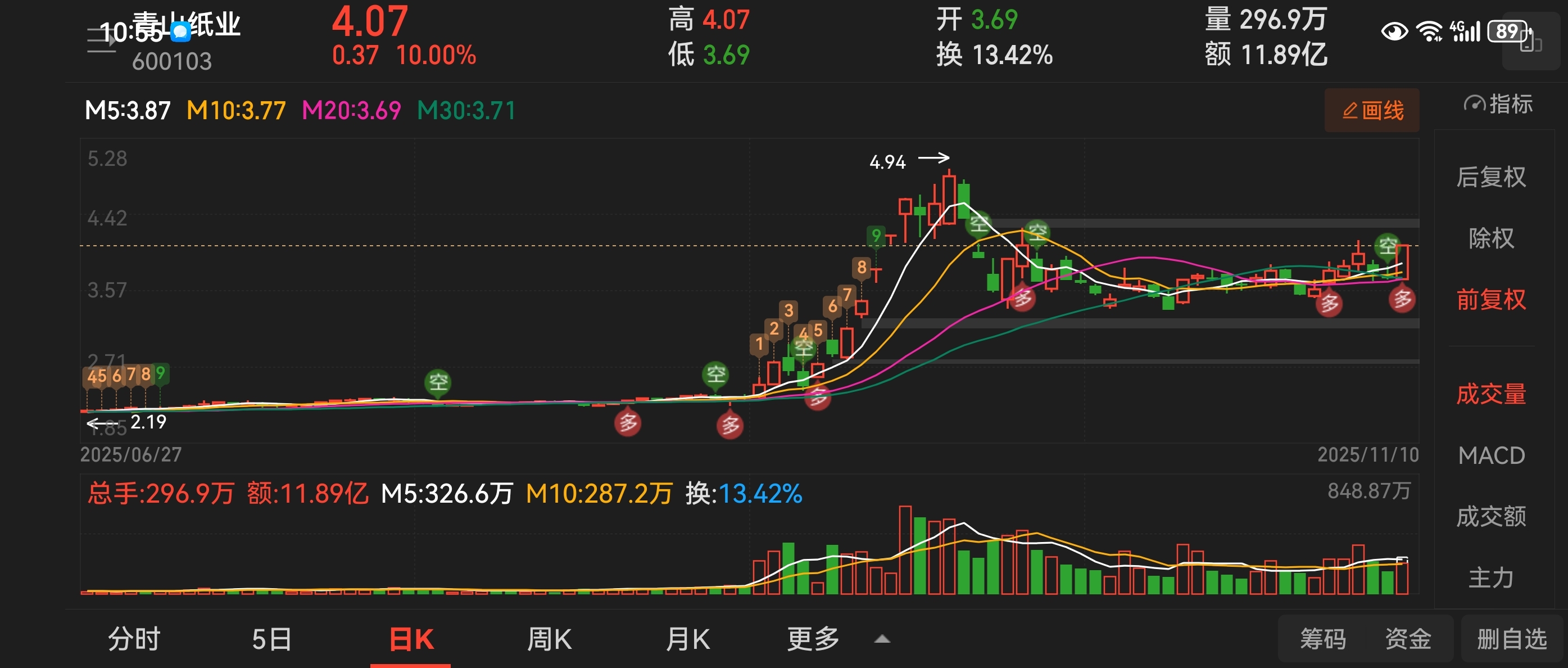This screenshot has height=668, width=1568.
Task: Select 前复权 adjustment mode
Action: point(1490,300)
